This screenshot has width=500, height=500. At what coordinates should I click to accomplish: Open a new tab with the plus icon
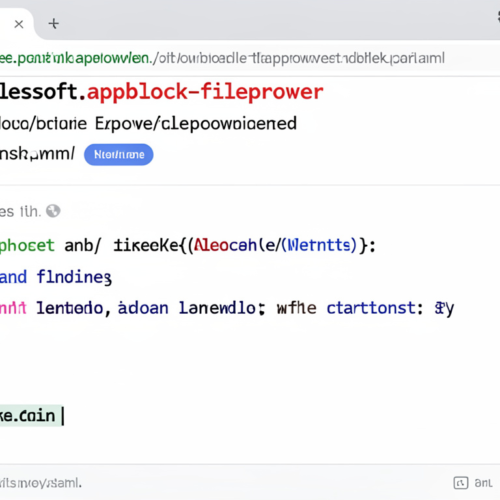pos(54,24)
